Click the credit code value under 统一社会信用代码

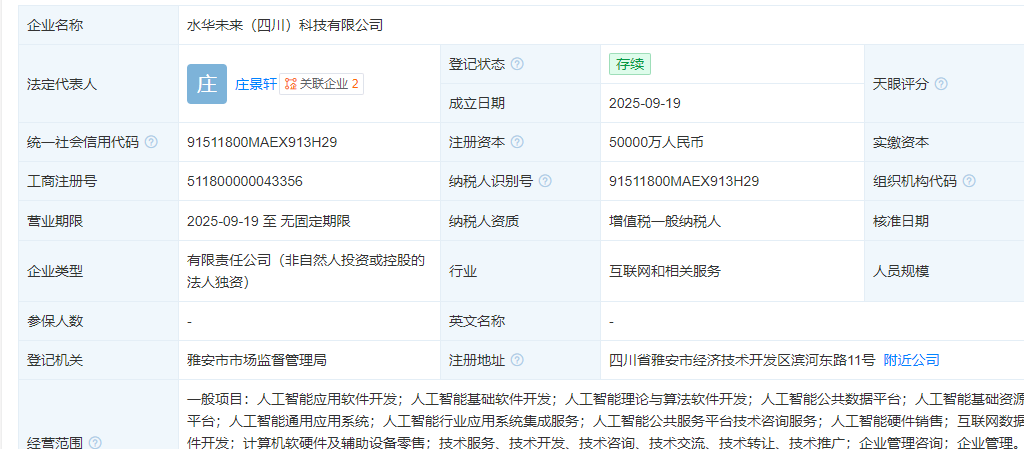coord(262,142)
